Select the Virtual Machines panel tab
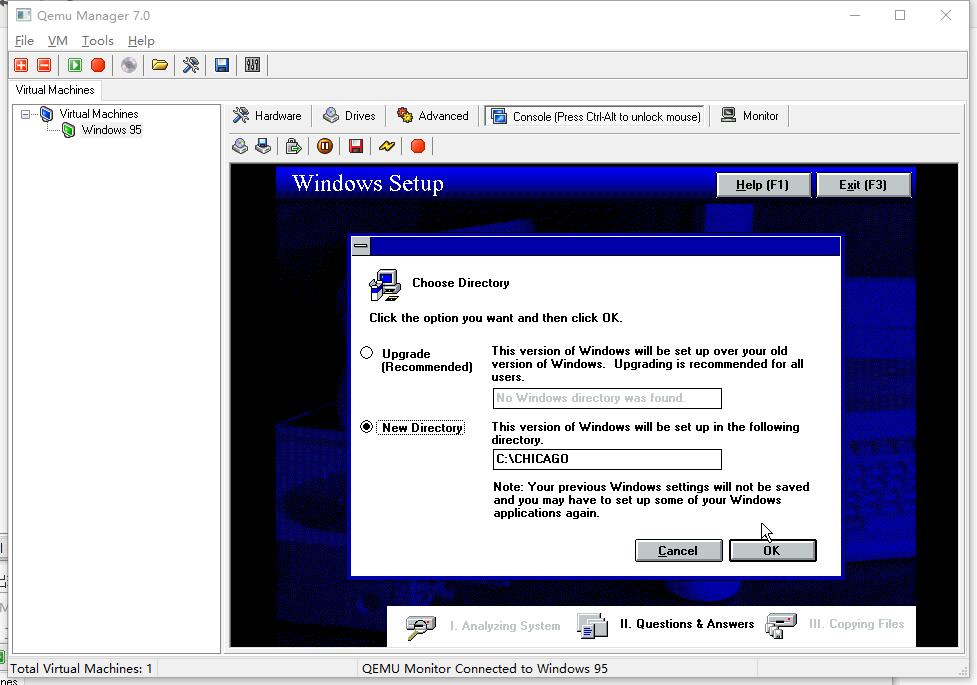 click(55, 90)
